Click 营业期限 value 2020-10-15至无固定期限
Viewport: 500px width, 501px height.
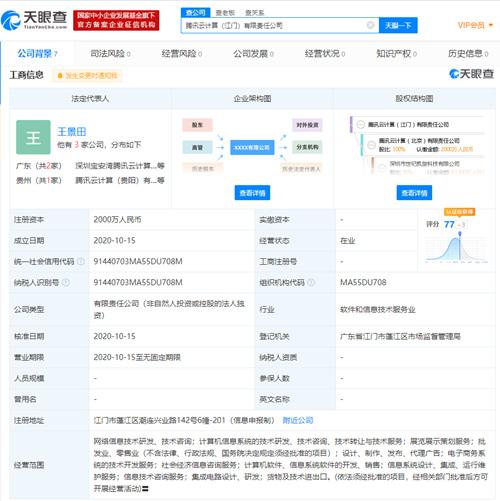coord(137,357)
